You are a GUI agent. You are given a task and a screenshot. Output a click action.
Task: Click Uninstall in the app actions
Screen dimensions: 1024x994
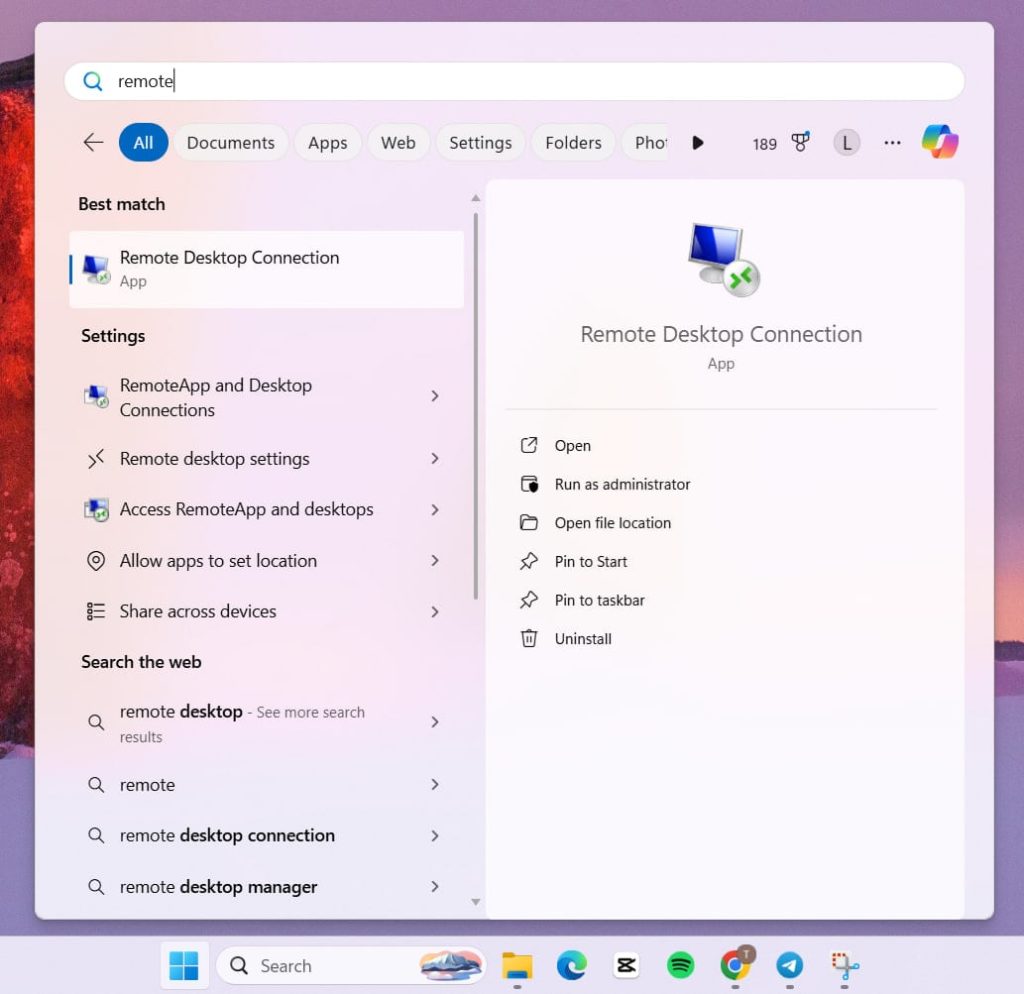click(x=583, y=639)
